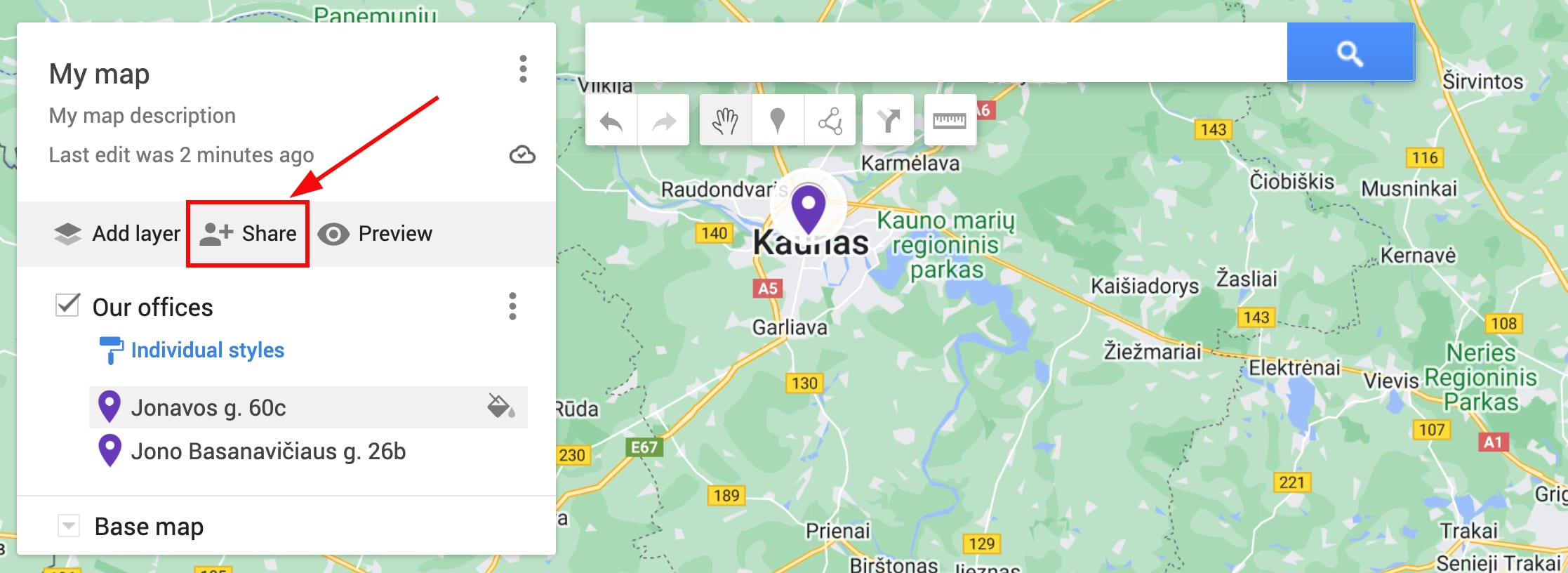Click inside the map search field
This screenshot has height=573, width=1568.
click(x=936, y=53)
